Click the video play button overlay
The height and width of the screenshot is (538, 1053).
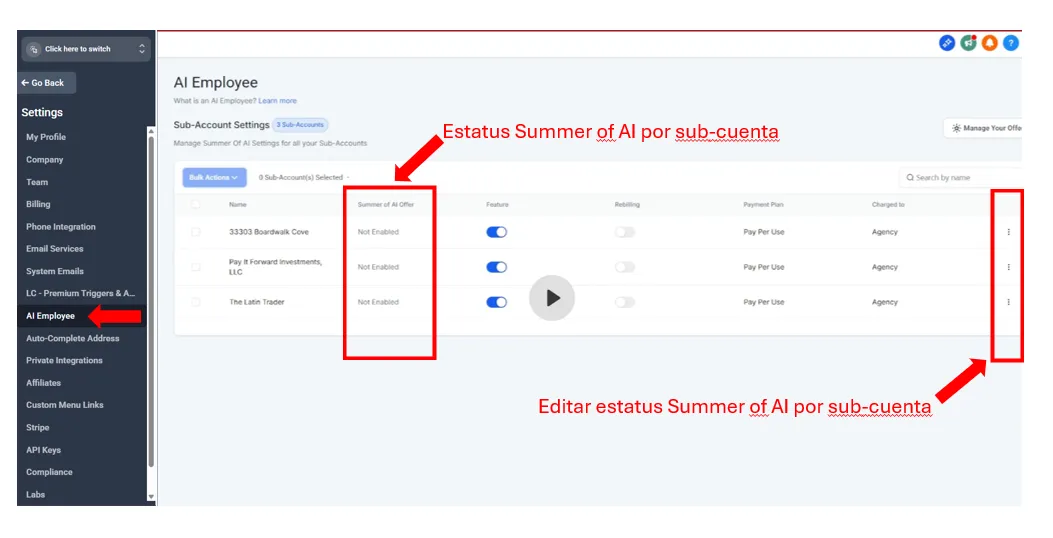[x=552, y=298]
